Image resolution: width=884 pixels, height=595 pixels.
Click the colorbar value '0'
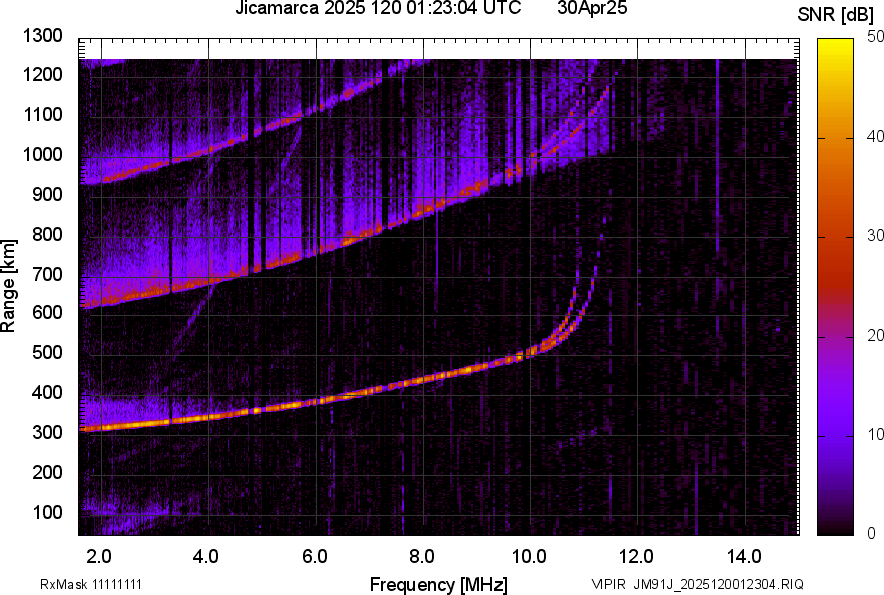click(872, 533)
